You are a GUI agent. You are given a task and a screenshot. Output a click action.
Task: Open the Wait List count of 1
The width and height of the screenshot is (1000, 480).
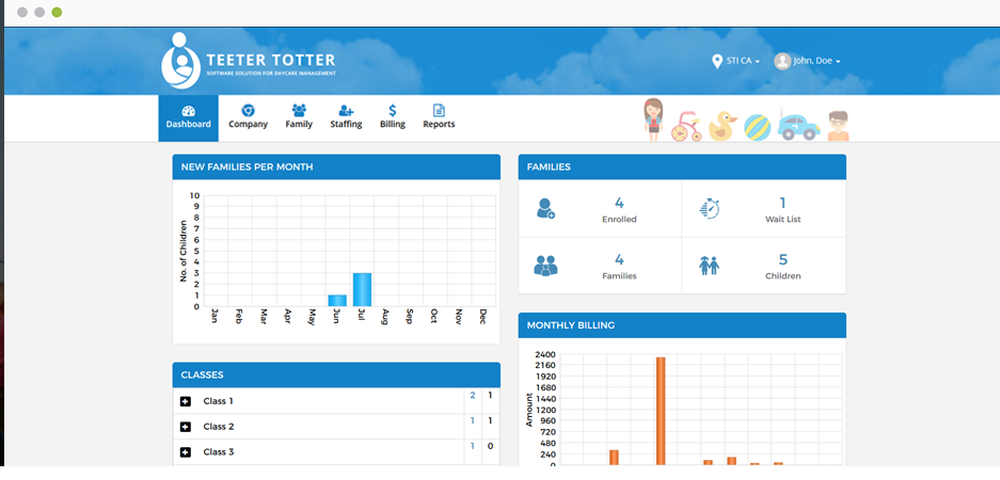(783, 203)
